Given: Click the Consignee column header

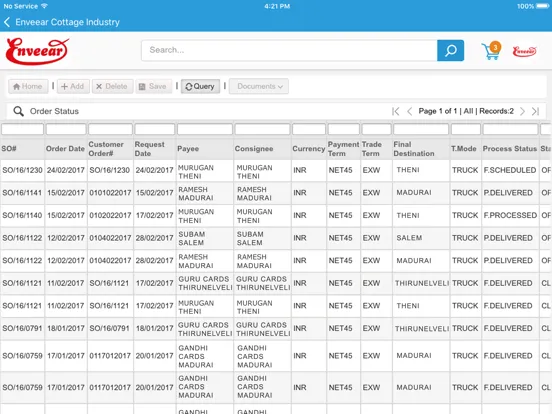Looking at the screenshot, I should 254,149.
